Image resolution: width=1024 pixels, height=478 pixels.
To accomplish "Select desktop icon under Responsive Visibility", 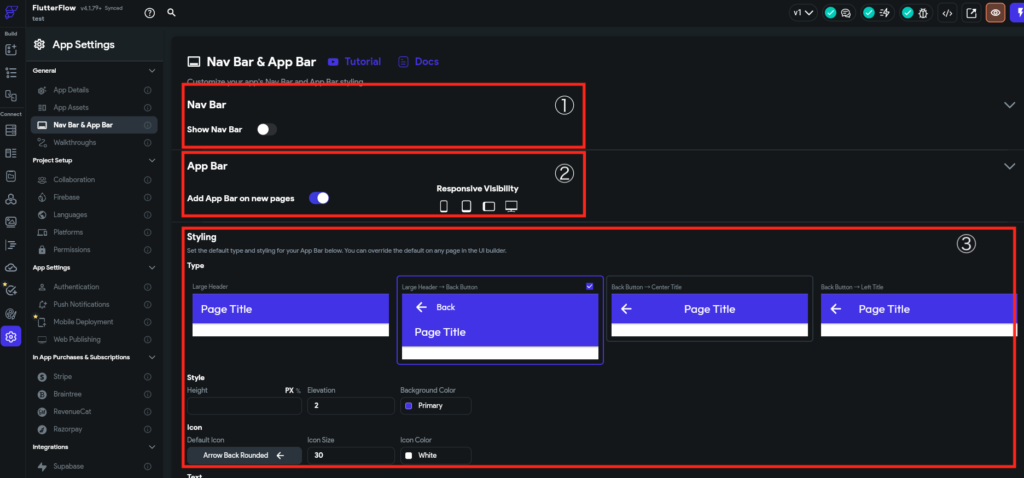I will (511, 206).
